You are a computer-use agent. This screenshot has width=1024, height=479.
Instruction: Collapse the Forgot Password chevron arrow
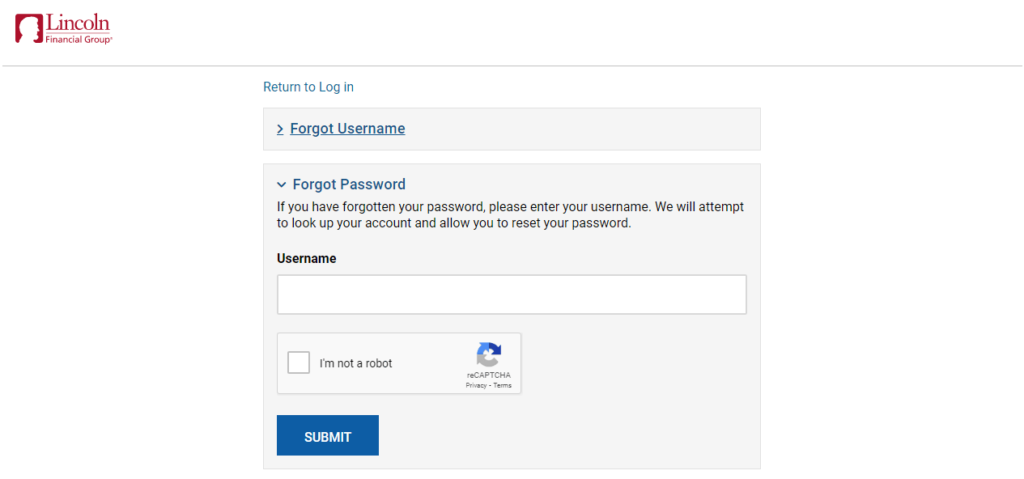[281, 185]
